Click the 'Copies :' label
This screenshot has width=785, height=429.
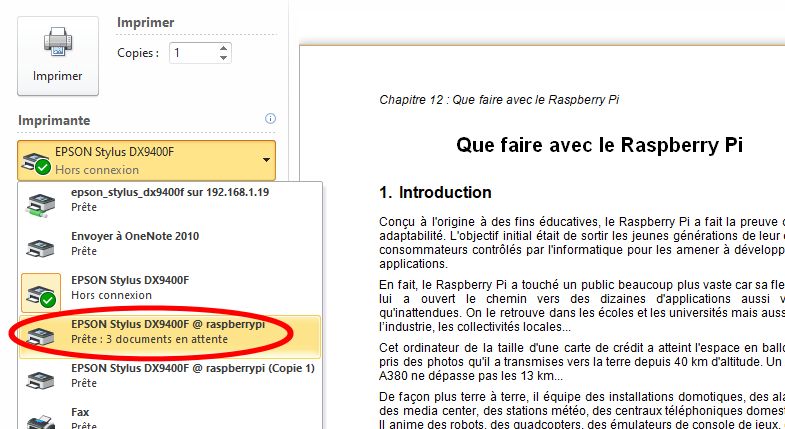coord(138,53)
